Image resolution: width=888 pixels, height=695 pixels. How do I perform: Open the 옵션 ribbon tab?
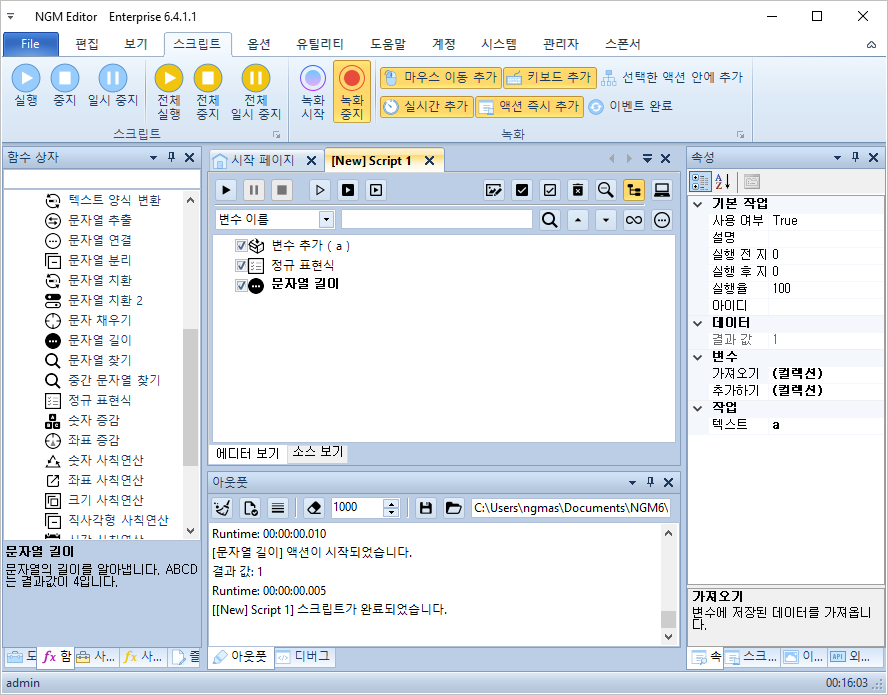click(259, 44)
